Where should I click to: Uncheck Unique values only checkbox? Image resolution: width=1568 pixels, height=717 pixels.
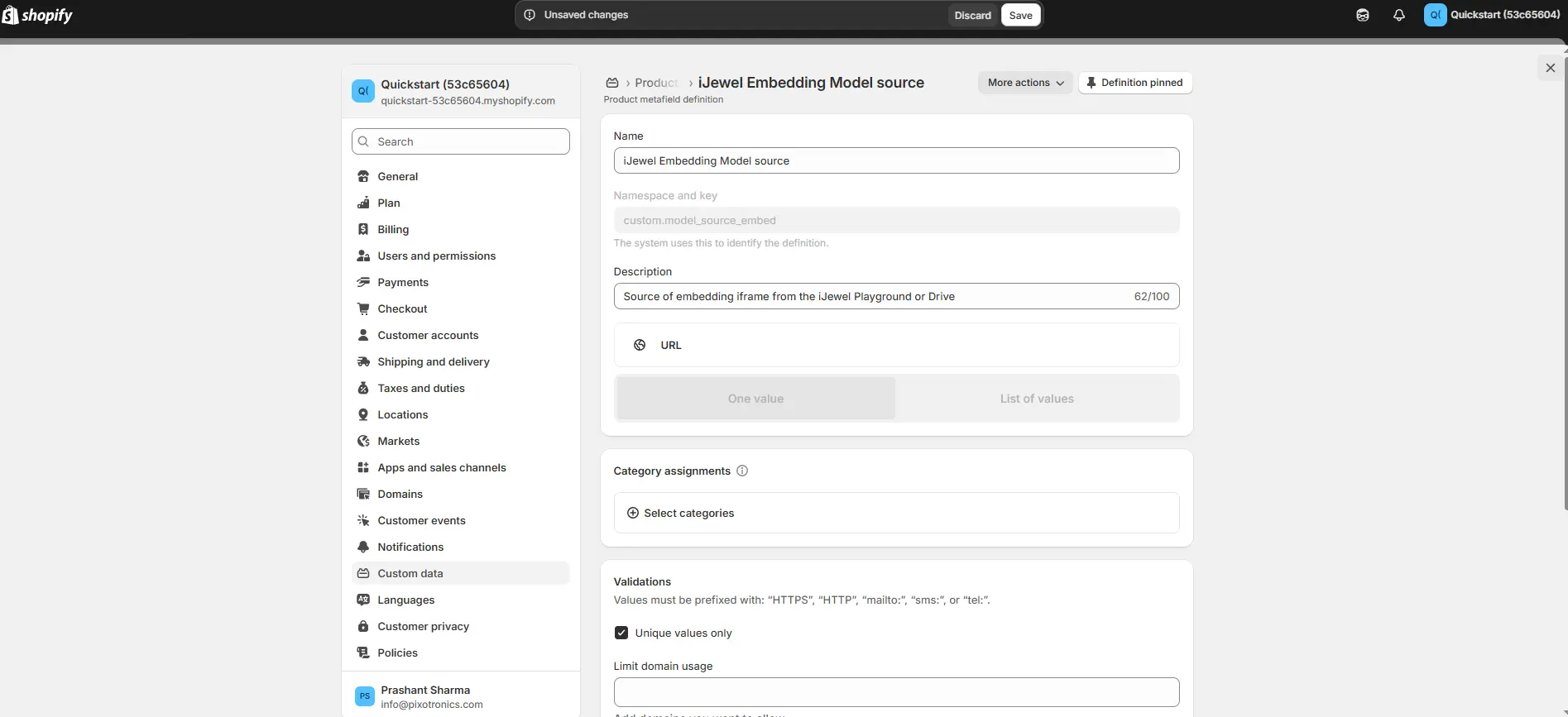pyautogui.click(x=621, y=633)
